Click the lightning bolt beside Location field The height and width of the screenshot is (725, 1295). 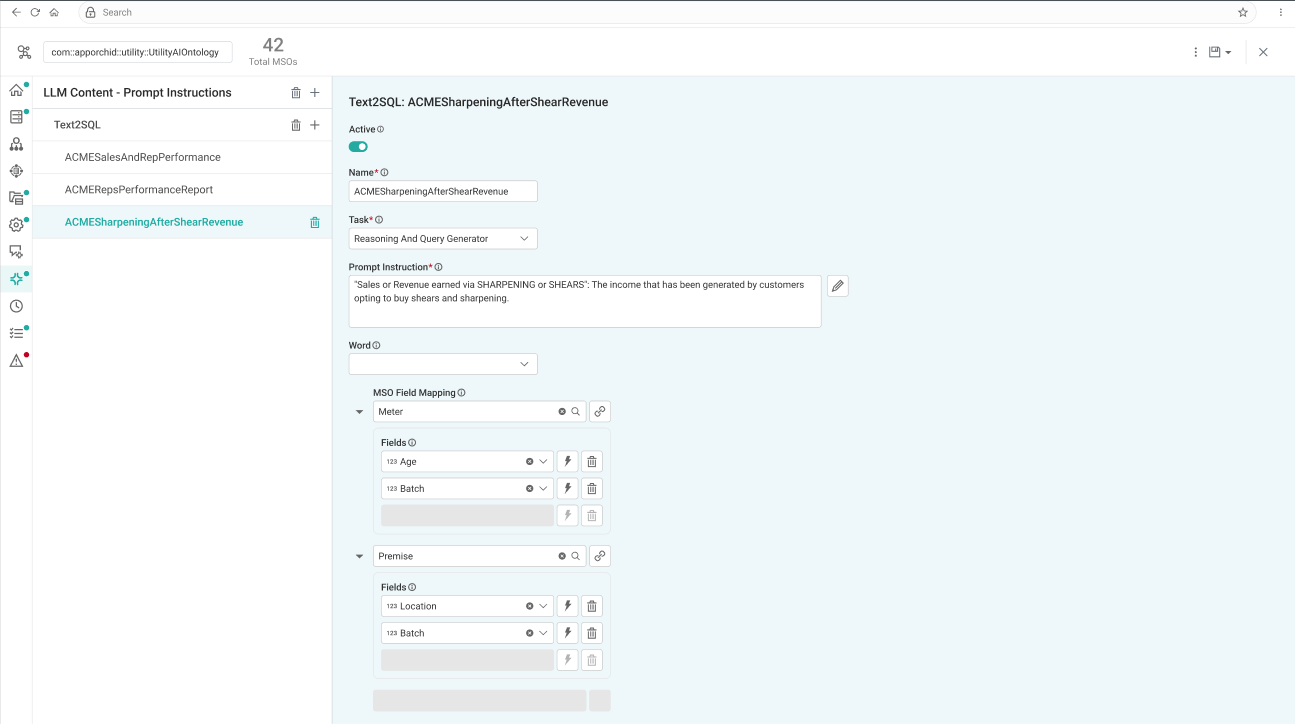point(568,606)
